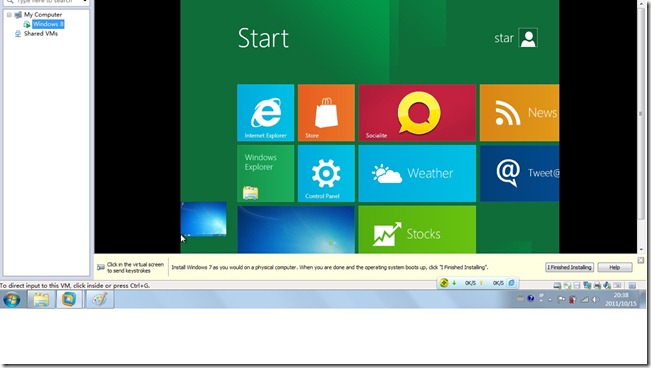Click the keyboard icon in hint bar
Viewport: 651px width, 368px height.
(x=100, y=267)
